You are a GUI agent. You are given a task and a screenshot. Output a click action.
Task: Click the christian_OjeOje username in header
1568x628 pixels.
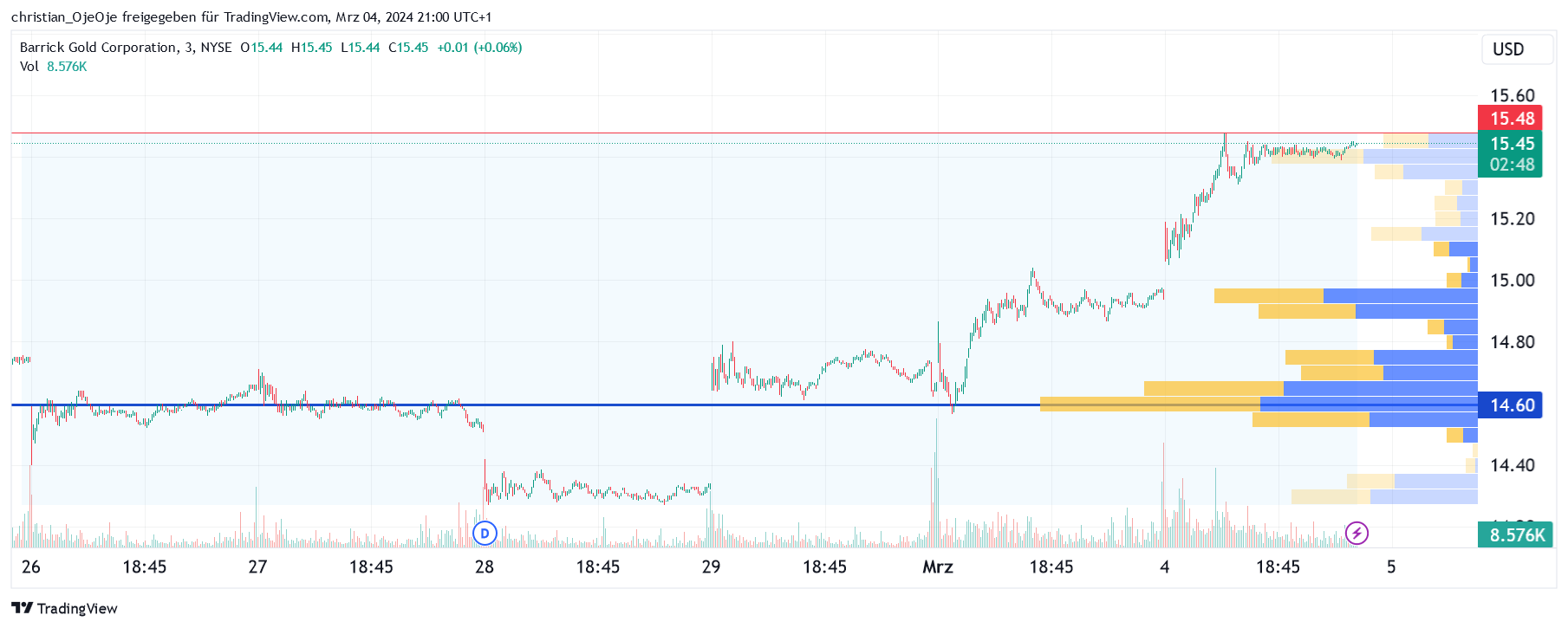64,17
